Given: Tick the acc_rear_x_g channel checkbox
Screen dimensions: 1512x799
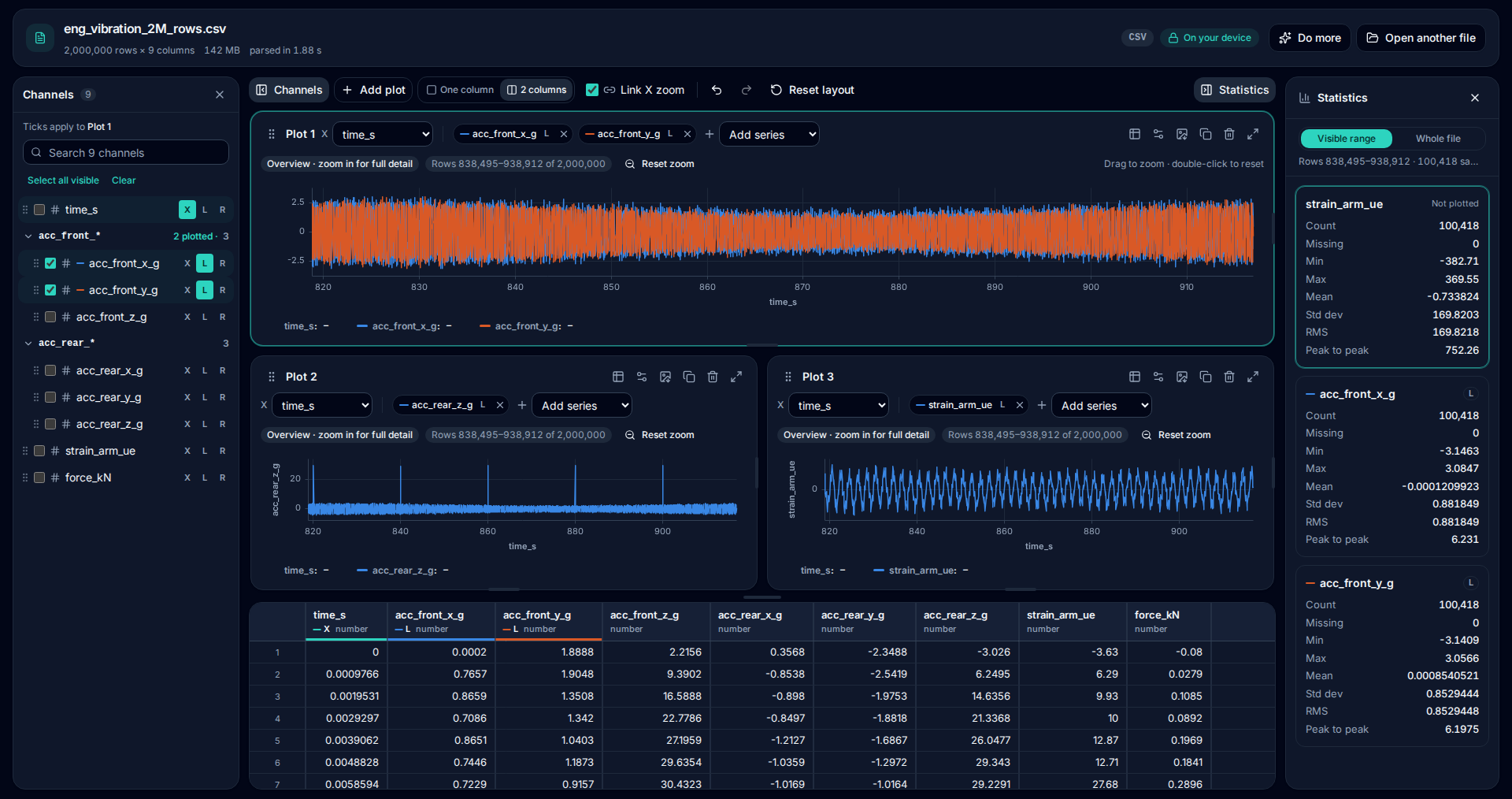Looking at the screenshot, I should point(50,370).
